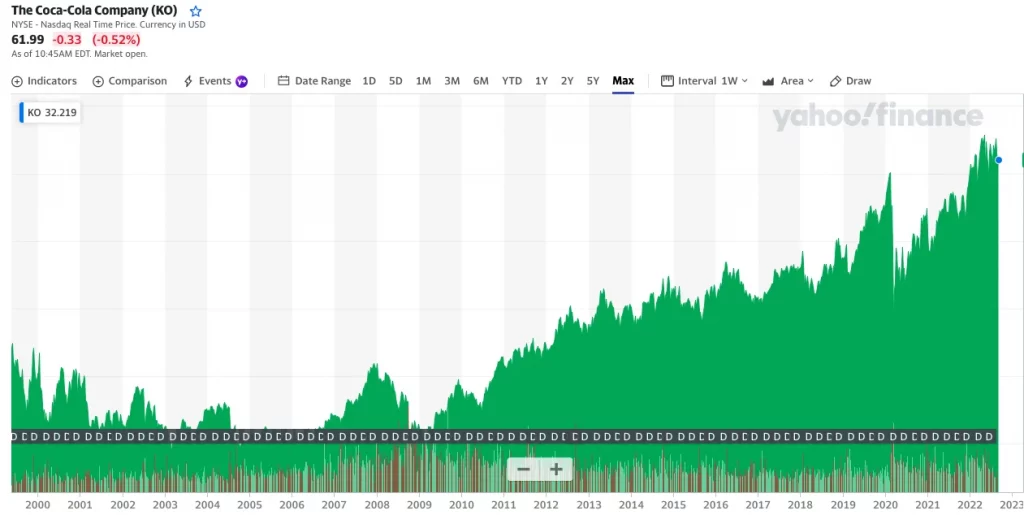The width and height of the screenshot is (1024, 515).
Task: Click the 1Y range button
Action: 541,81
